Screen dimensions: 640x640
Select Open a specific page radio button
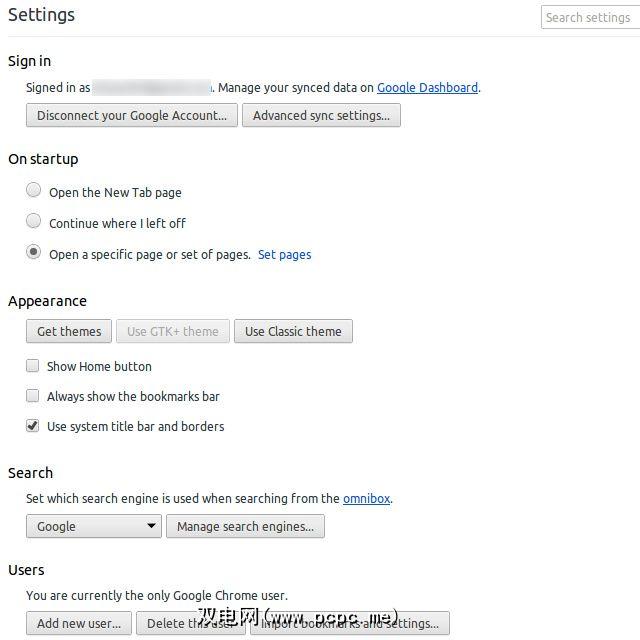(x=34, y=252)
